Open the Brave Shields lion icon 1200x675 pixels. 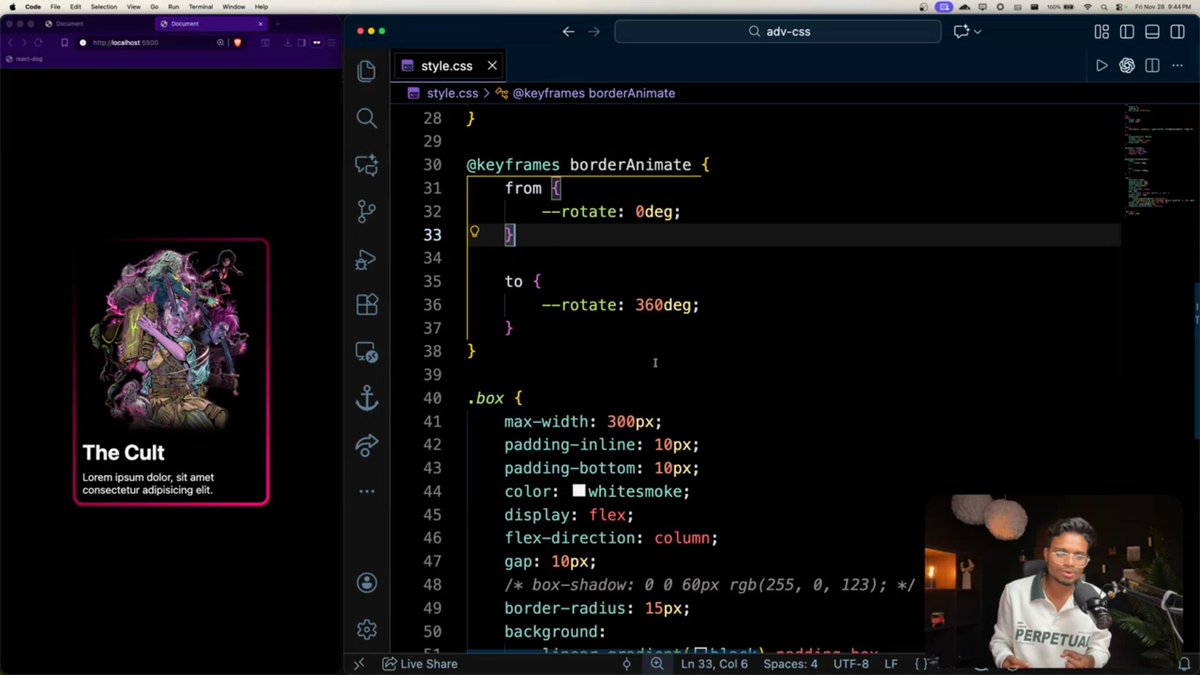238,43
